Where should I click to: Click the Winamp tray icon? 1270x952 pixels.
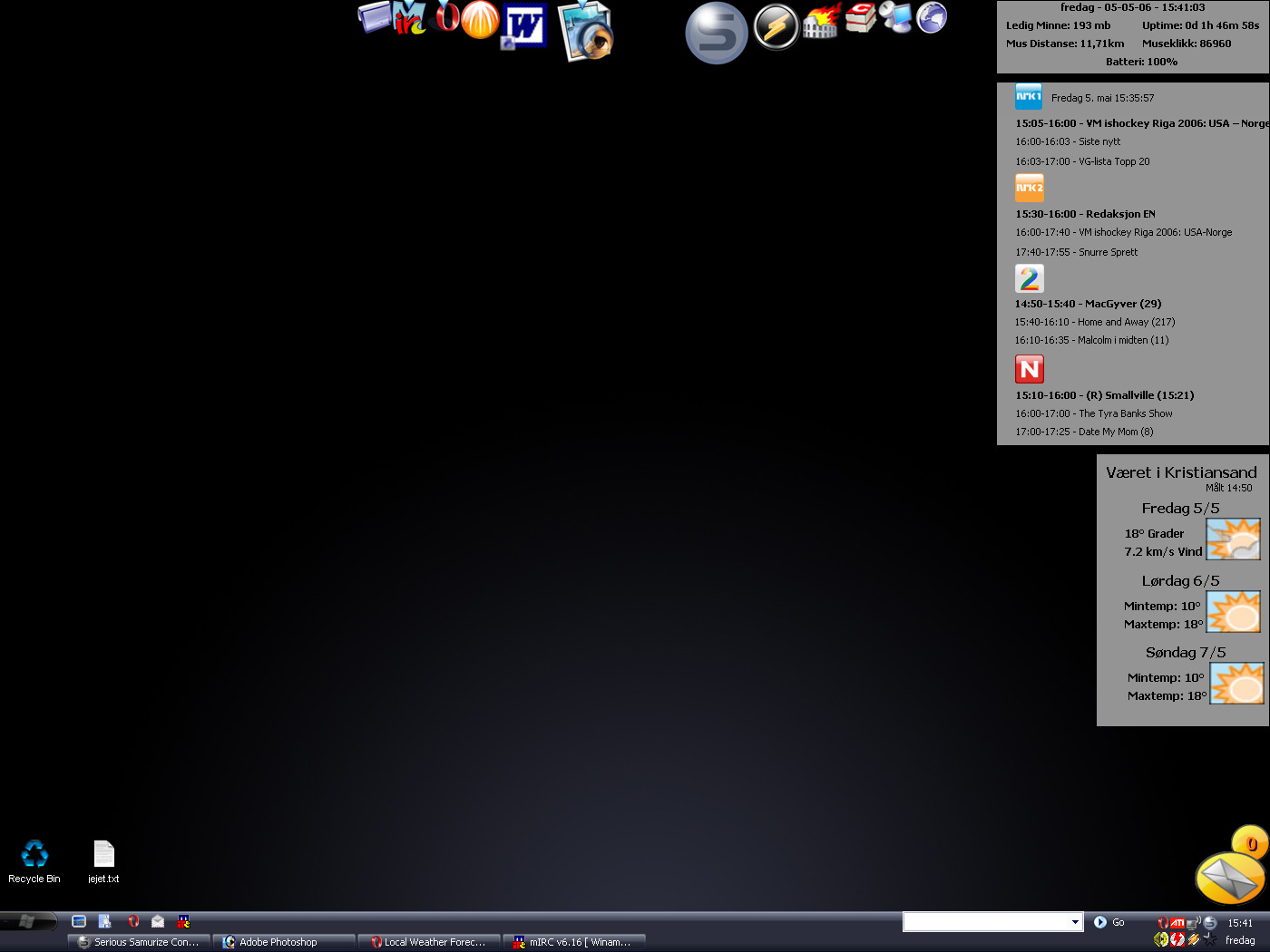1194,939
